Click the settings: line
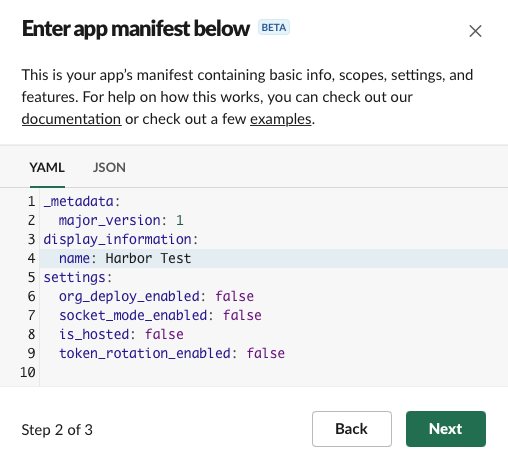 pos(274,277)
